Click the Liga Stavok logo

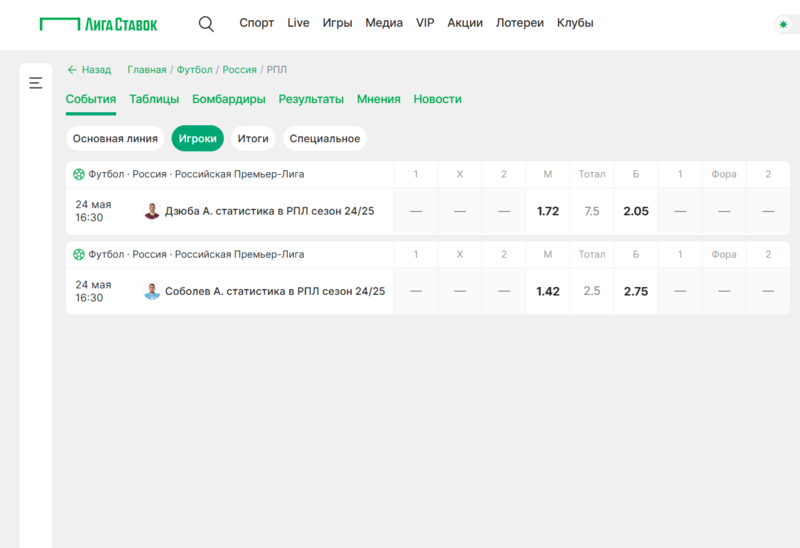click(x=98, y=23)
